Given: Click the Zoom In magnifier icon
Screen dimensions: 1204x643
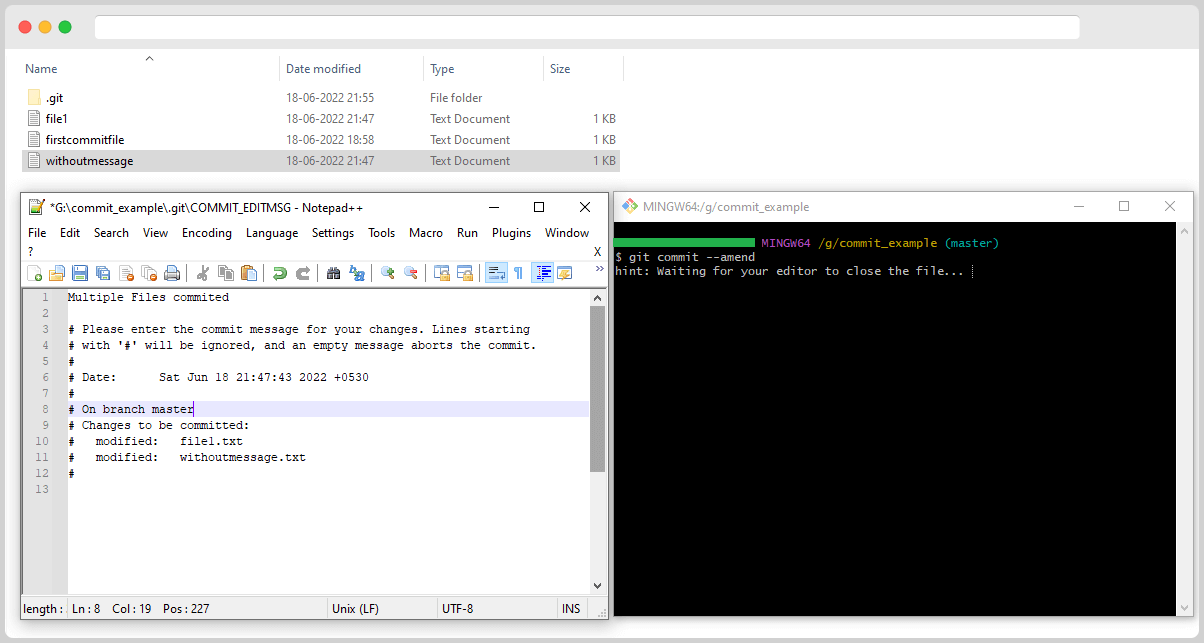Looking at the screenshot, I should [388, 273].
